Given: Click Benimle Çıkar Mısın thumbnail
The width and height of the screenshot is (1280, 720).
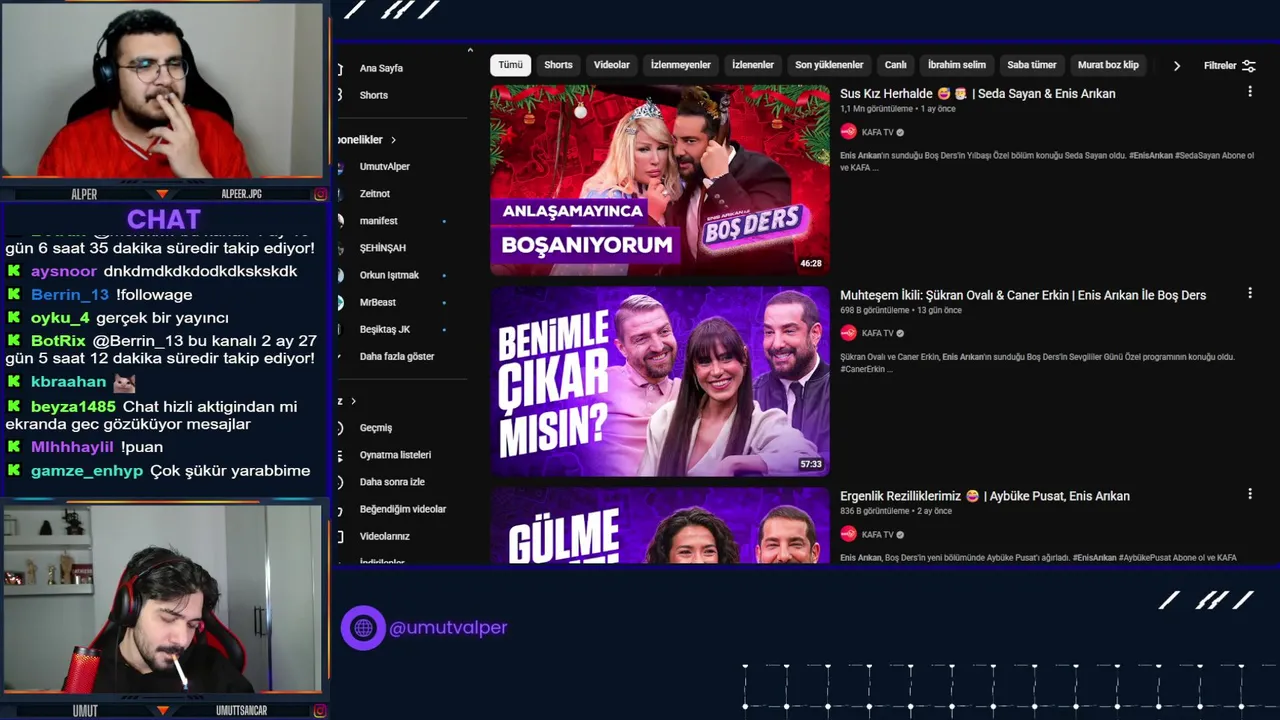Looking at the screenshot, I should point(660,381).
